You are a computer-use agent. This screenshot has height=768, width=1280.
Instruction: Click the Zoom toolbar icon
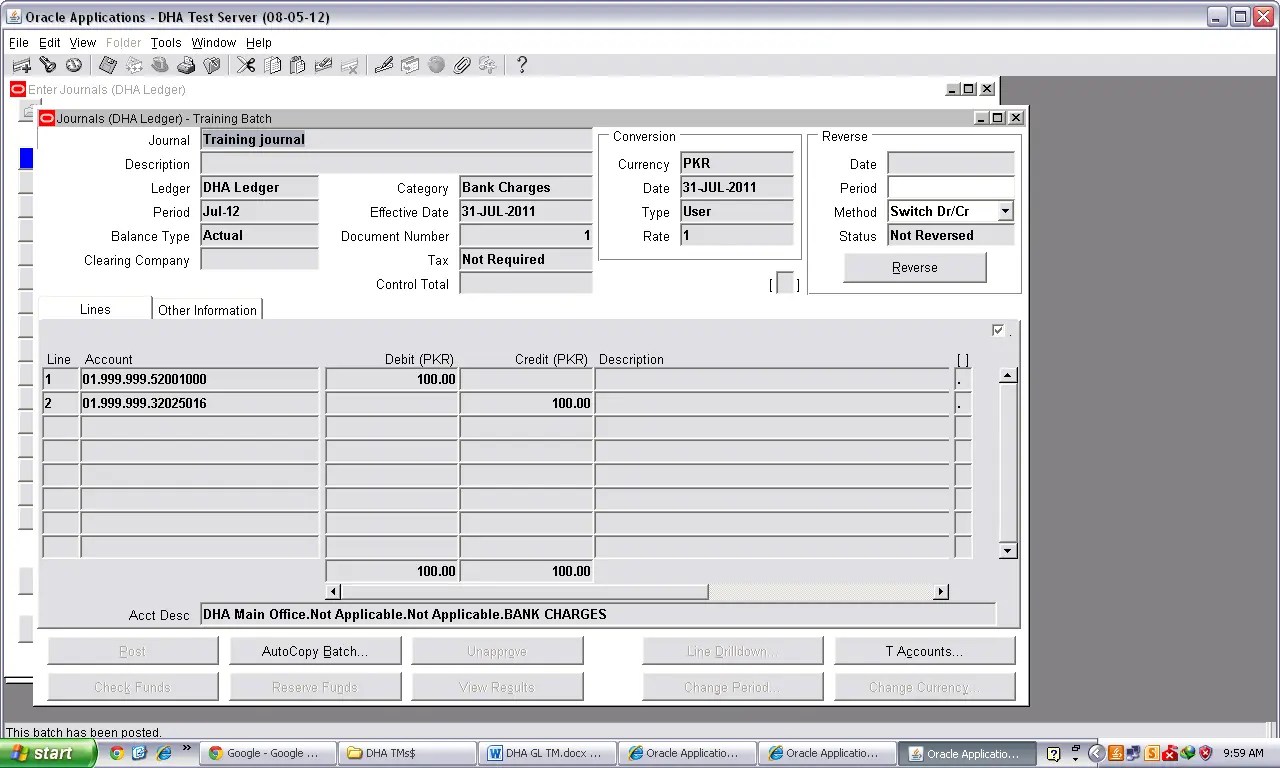[409, 66]
